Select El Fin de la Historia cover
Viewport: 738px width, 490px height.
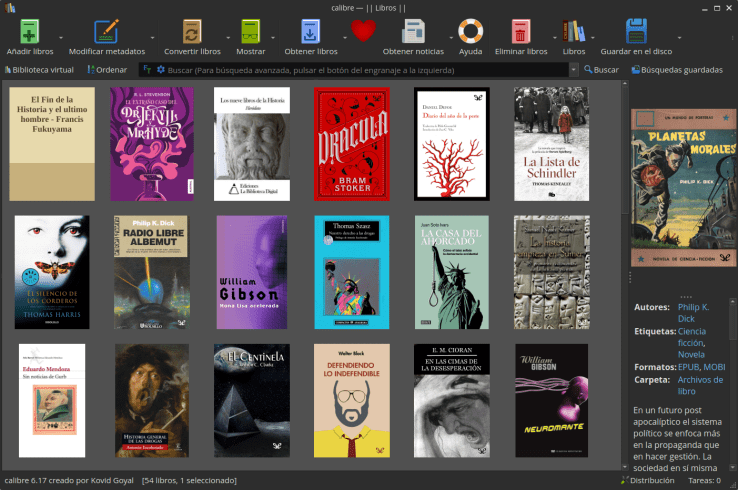[x=52, y=144]
